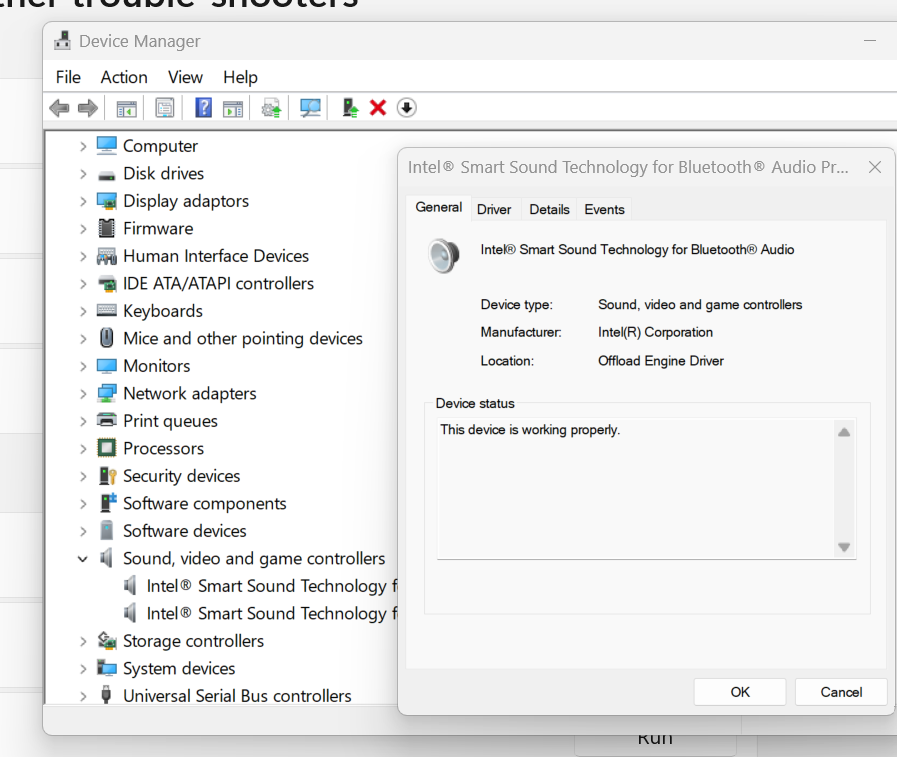Click the Cancel button
Viewport: 897px width, 757px height.
point(841,692)
